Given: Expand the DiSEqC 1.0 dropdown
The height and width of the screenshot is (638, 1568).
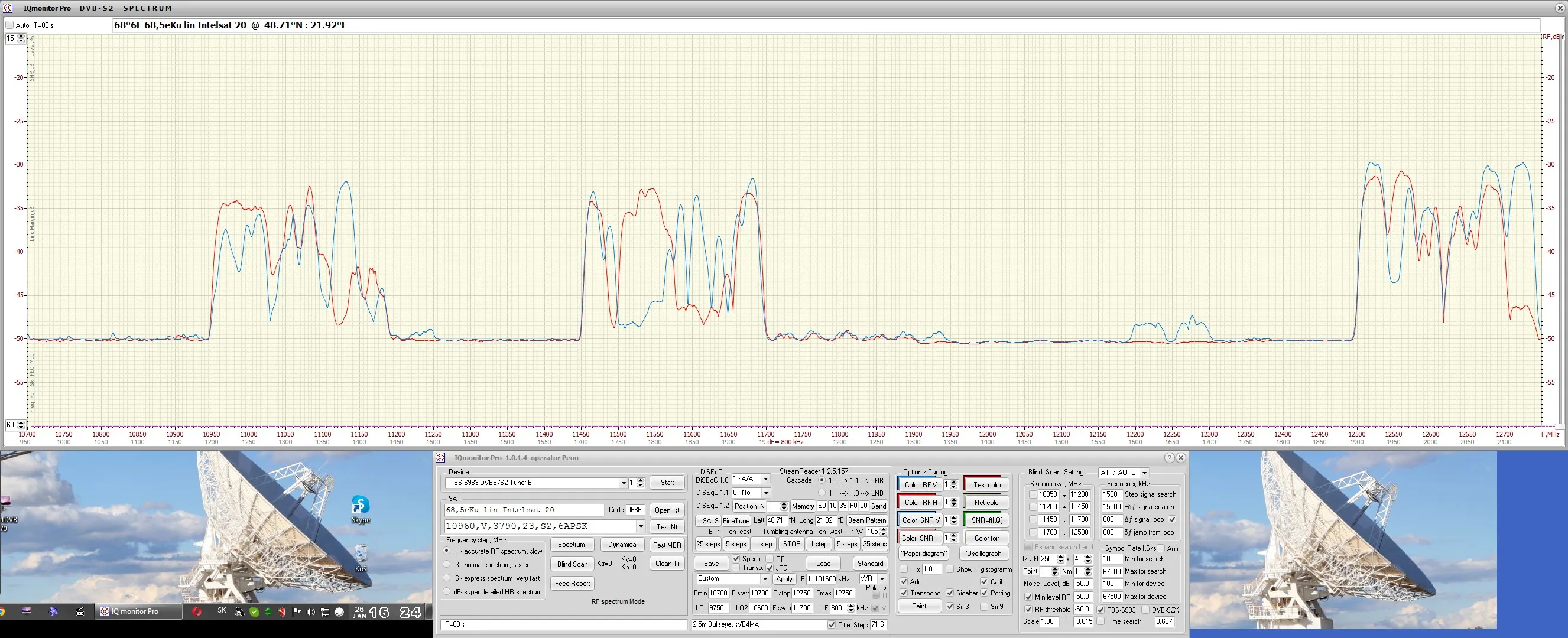Looking at the screenshot, I should point(765,479).
